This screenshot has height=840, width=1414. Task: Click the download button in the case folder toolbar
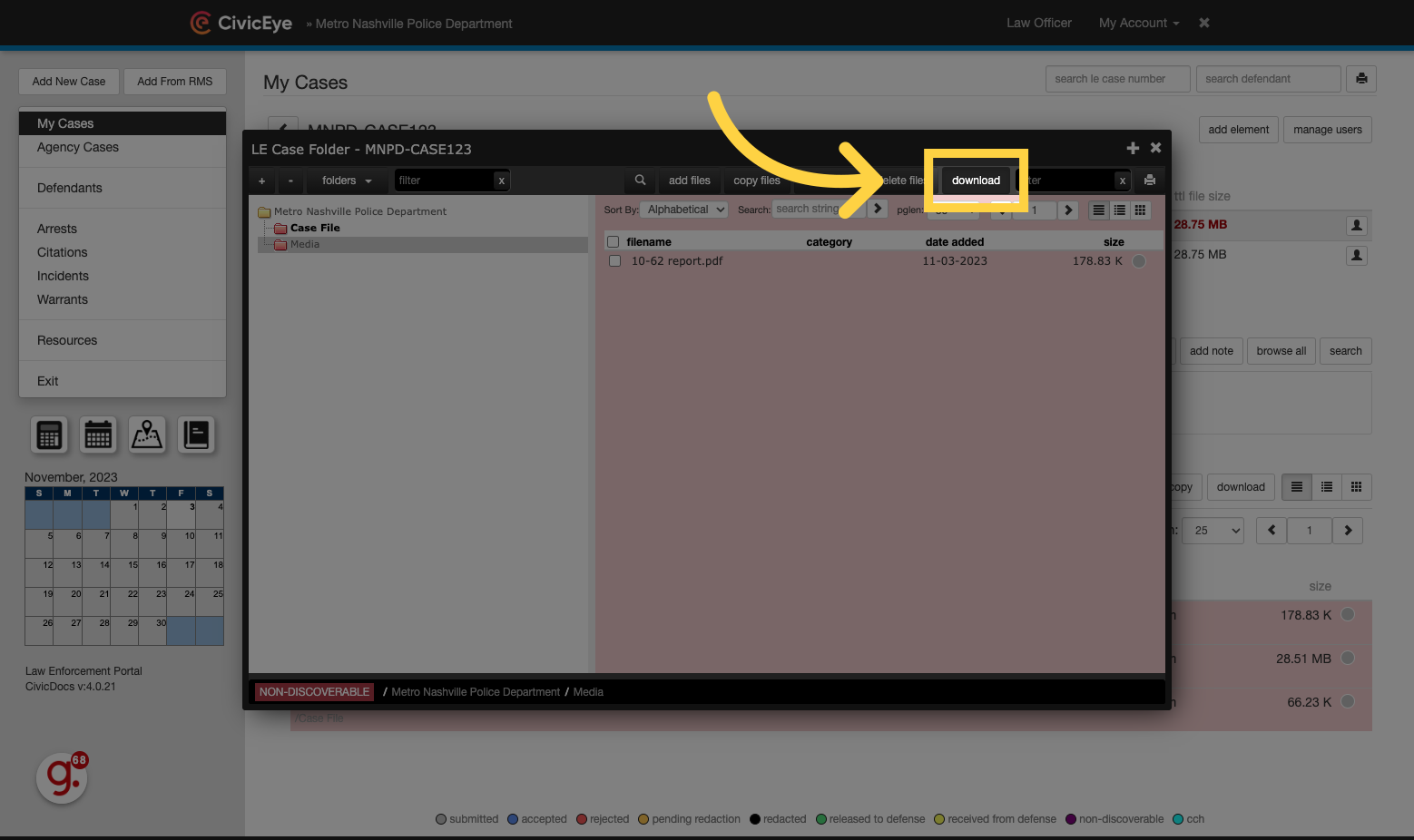tap(976, 181)
